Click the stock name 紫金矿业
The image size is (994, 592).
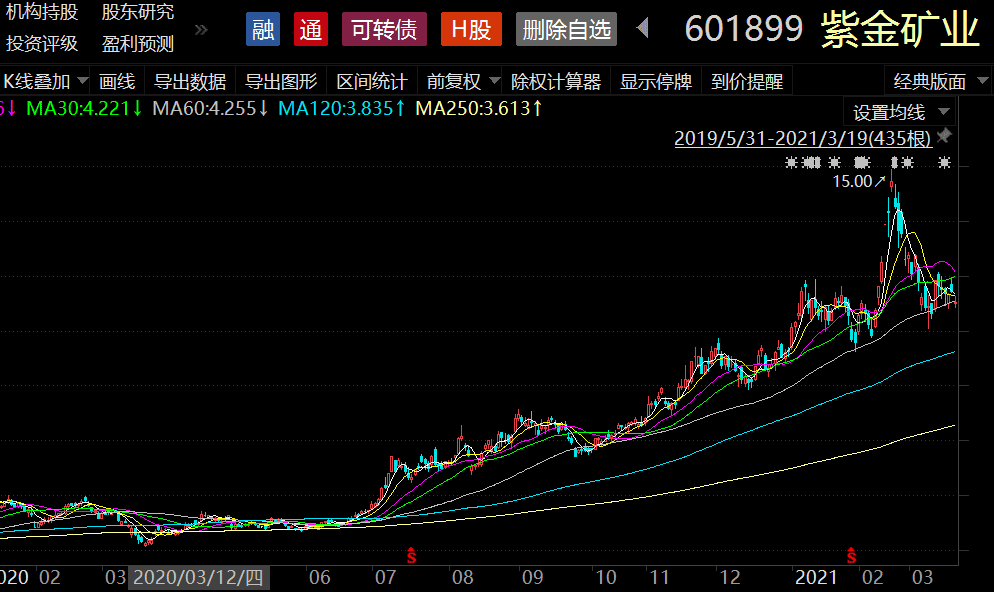tap(900, 29)
